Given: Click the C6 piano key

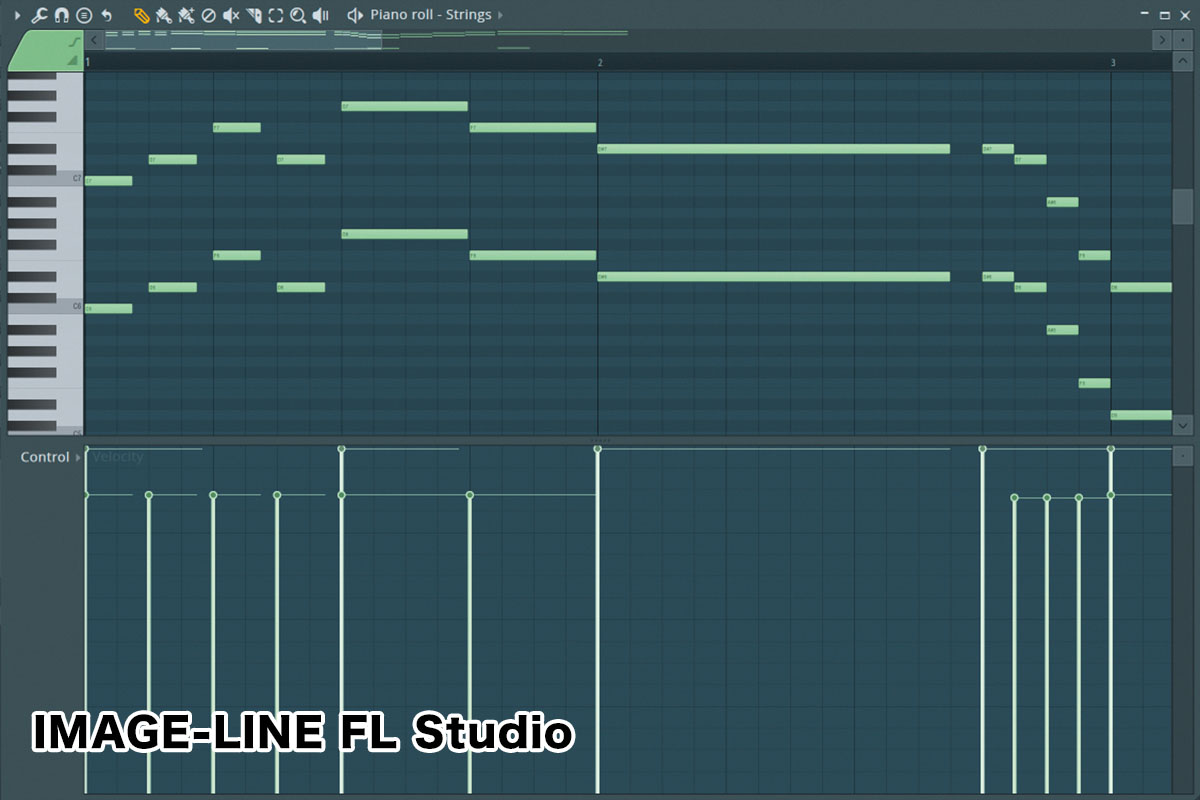Looking at the screenshot, I should [46, 307].
